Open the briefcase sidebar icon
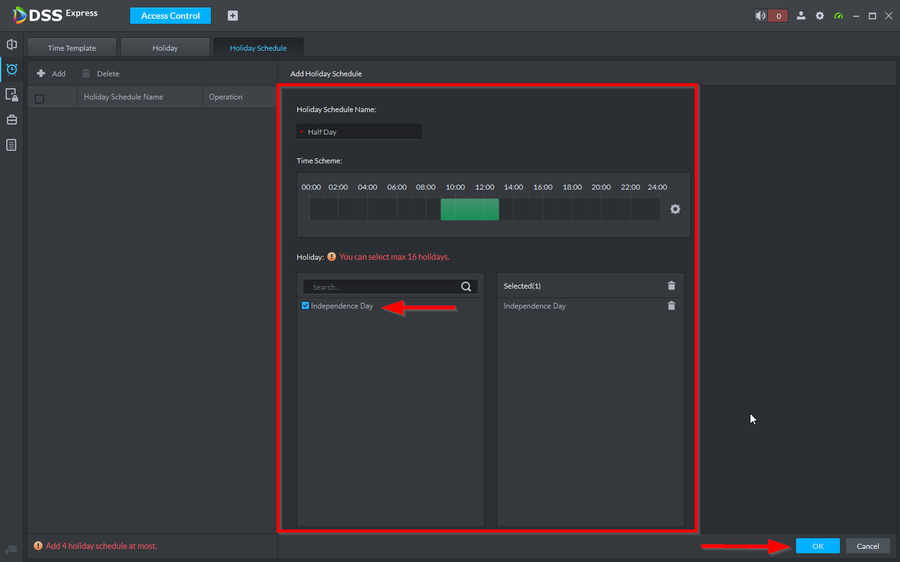Viewport: 900px width, 562px height. pyautogui.click(x=11, y=120)
